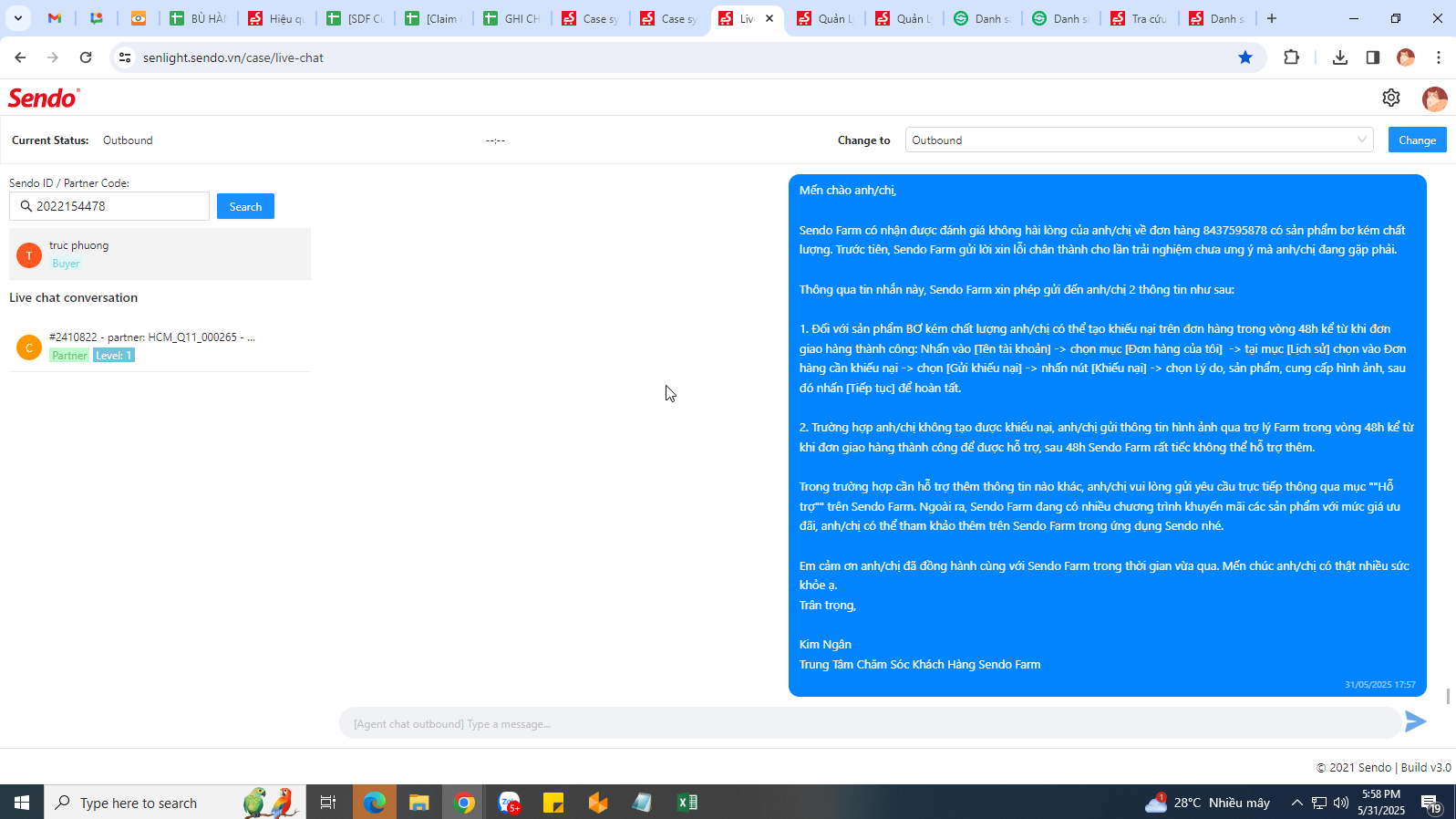Click the Buyer tag under truc phuong

(x=66, y=264)
